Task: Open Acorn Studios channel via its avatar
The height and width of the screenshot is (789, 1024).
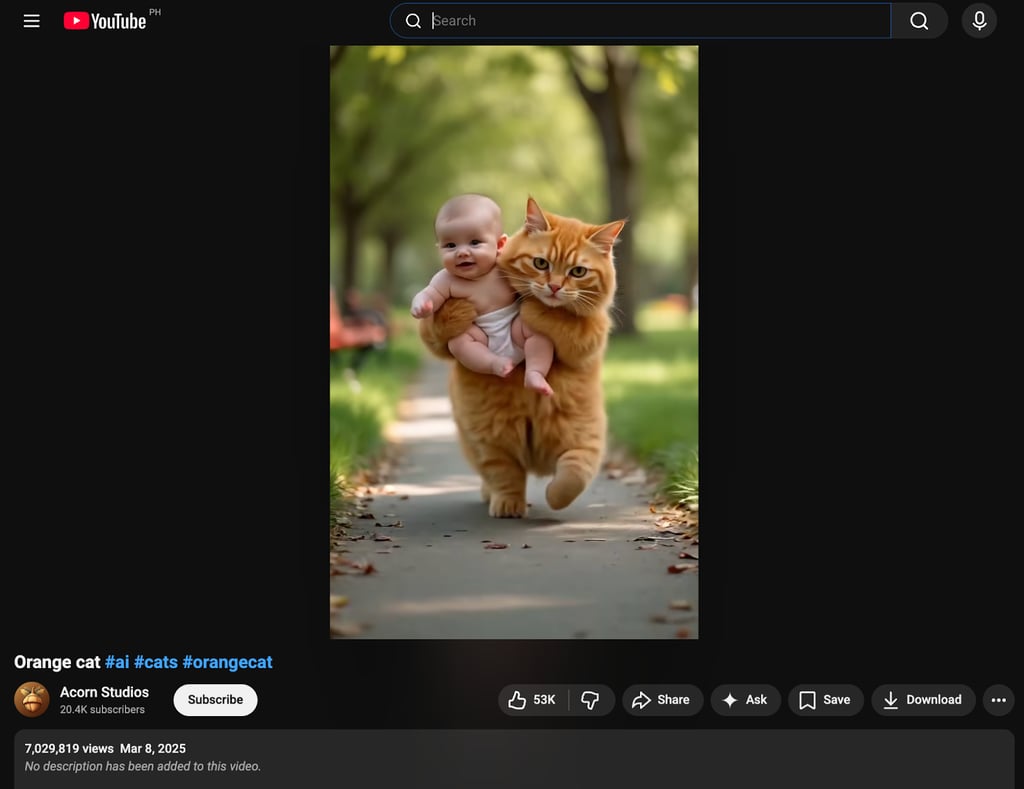Action: pyautogui.click(x=32, y=700)
